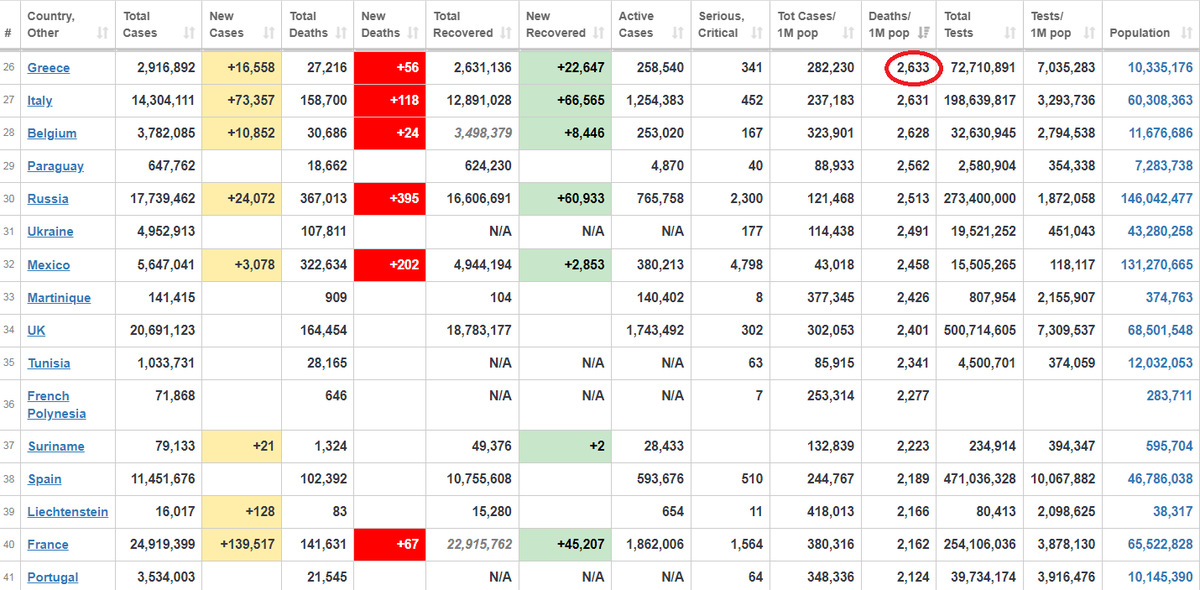Select Mexico new deaths cell +202
The image size is (1200, 590).
pyautogui.click(x=390, y=265)
